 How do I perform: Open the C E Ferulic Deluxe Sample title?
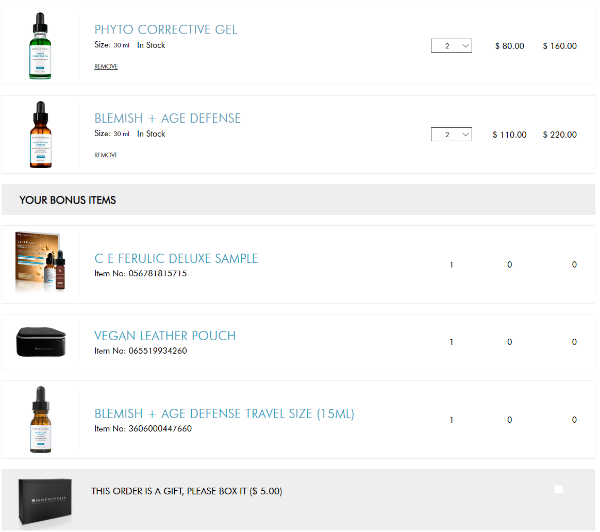click(176, 259)
